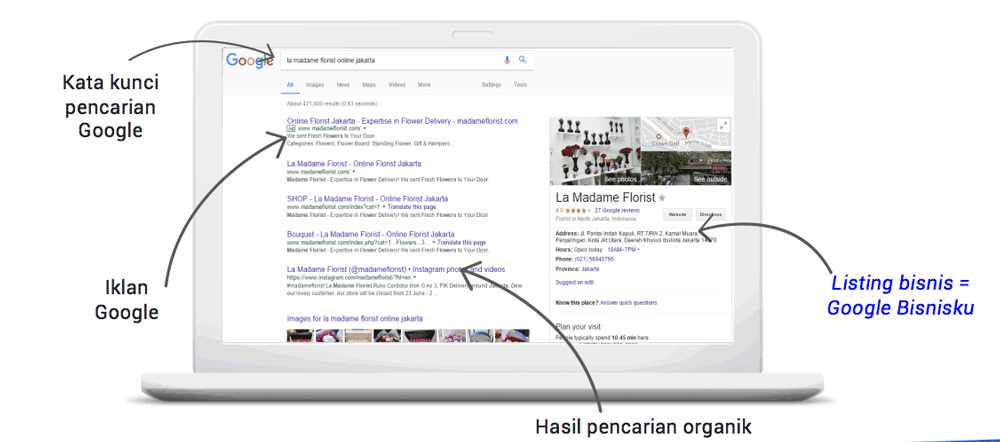Click the Ad badge under first result
This screenshot has width=1000, height=442.
(x=291, y=129)
